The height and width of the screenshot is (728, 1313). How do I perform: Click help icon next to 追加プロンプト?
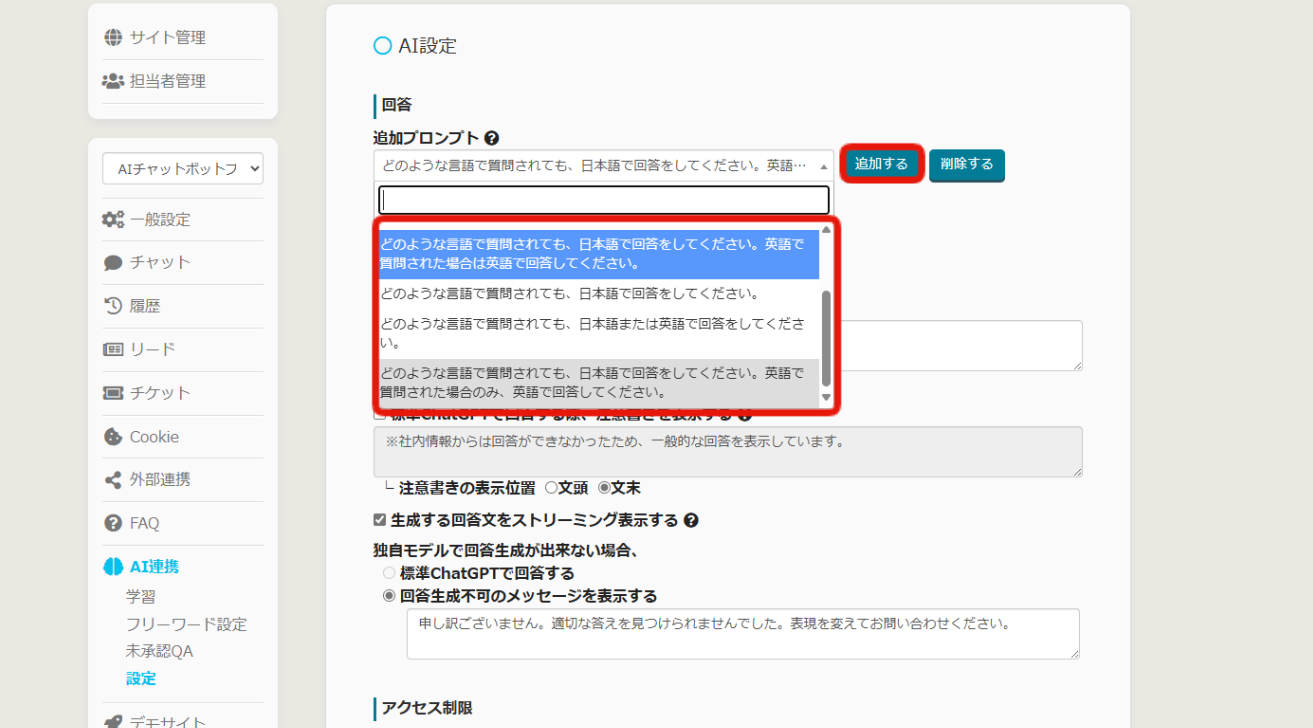[492, 138]
